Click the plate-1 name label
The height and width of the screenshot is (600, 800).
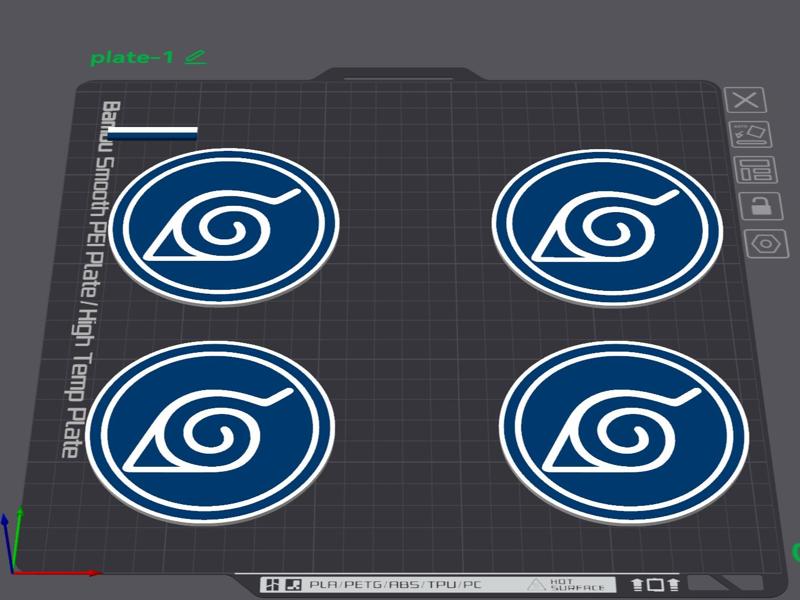[x=132, y=57]
